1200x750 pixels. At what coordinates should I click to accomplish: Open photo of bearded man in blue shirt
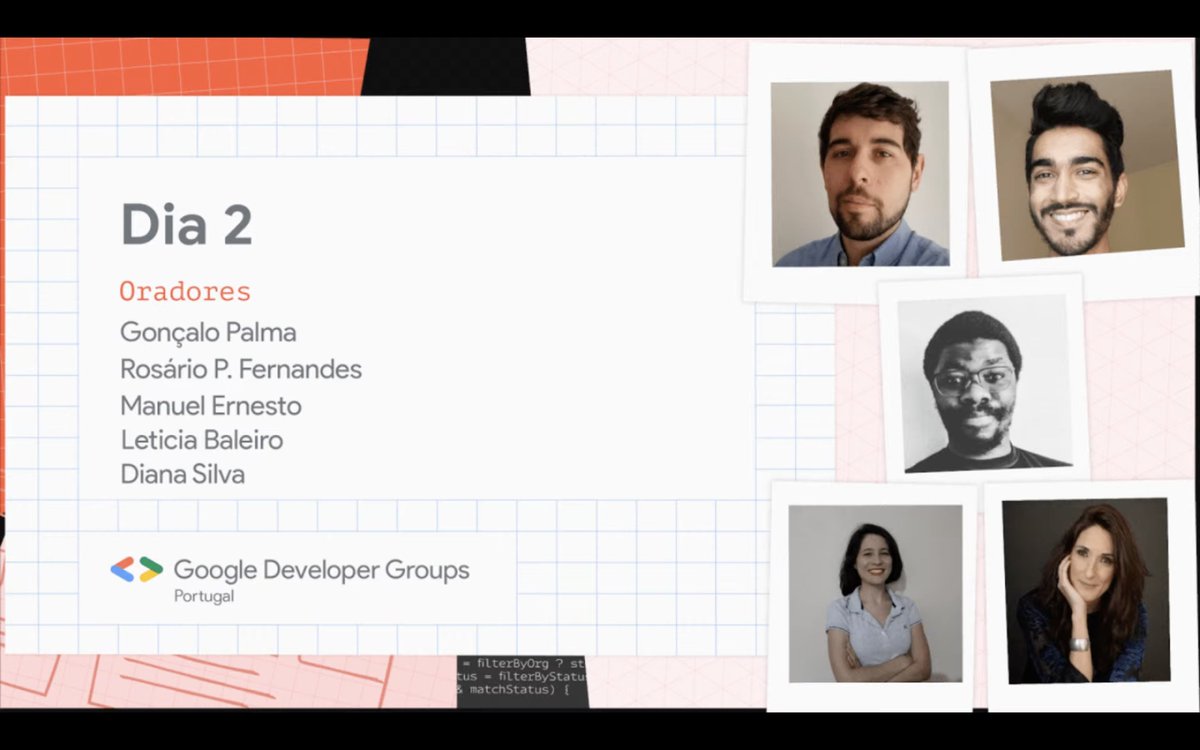[860, 174]
